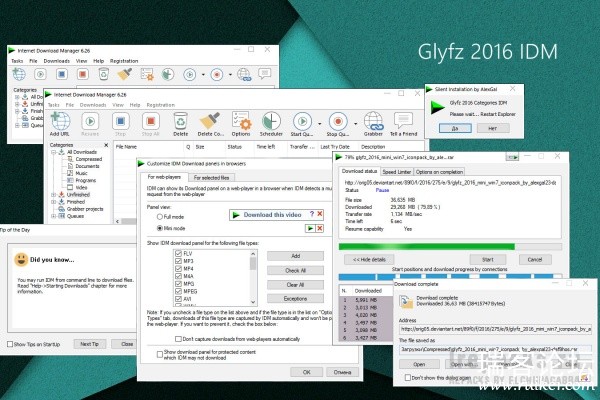Image resolution: width=600 pixels, height=400 pixels.
Task: Check Don't show this dialog again
Action: click(x=408, y=377)
